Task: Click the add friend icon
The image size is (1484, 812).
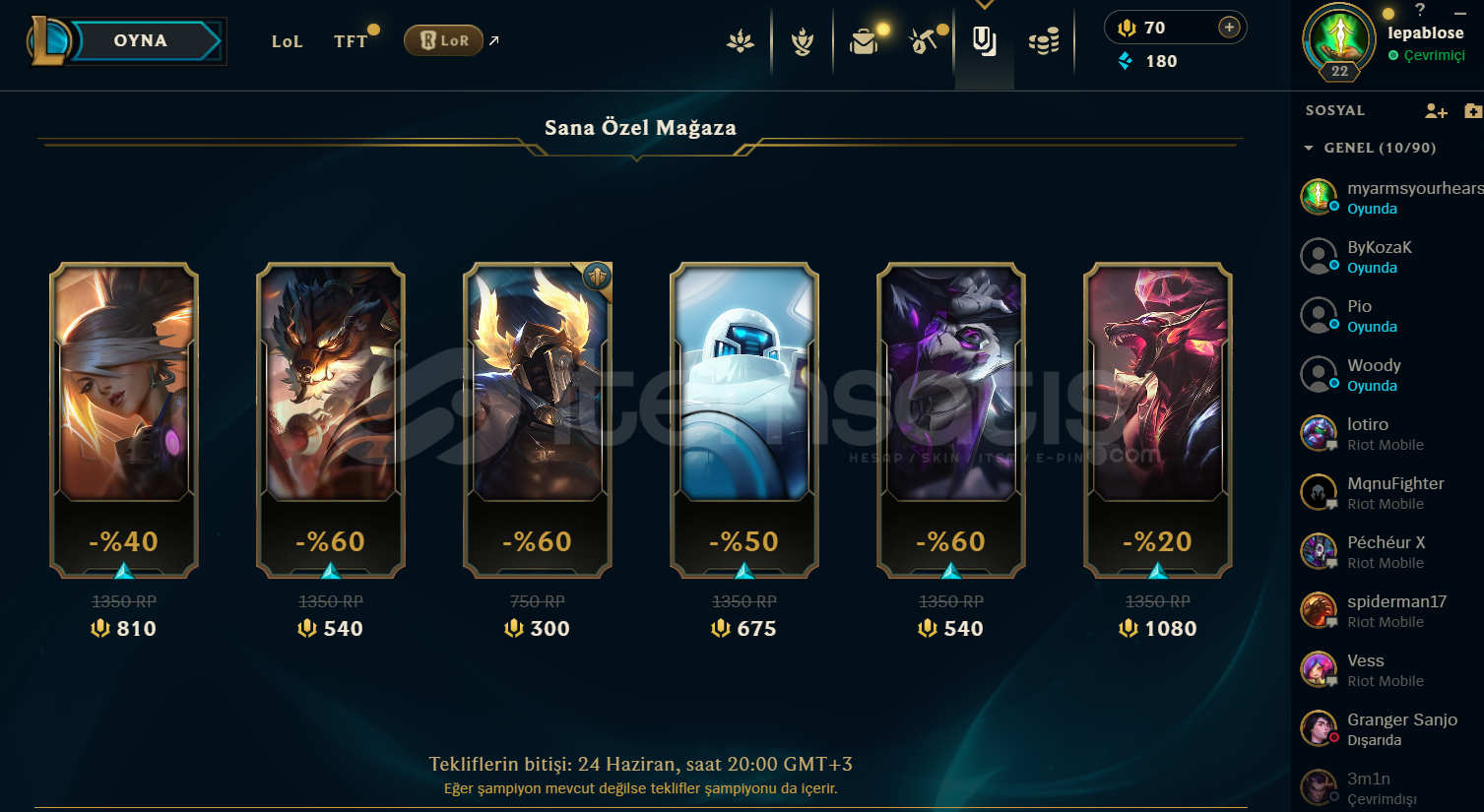Action: coord(1436,111)
